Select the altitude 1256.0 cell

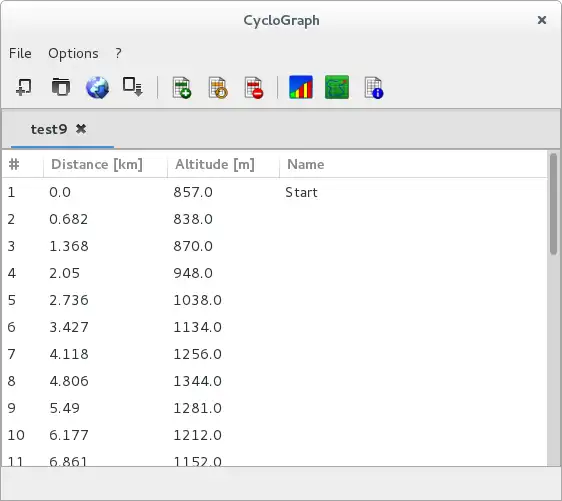point(197,354)
